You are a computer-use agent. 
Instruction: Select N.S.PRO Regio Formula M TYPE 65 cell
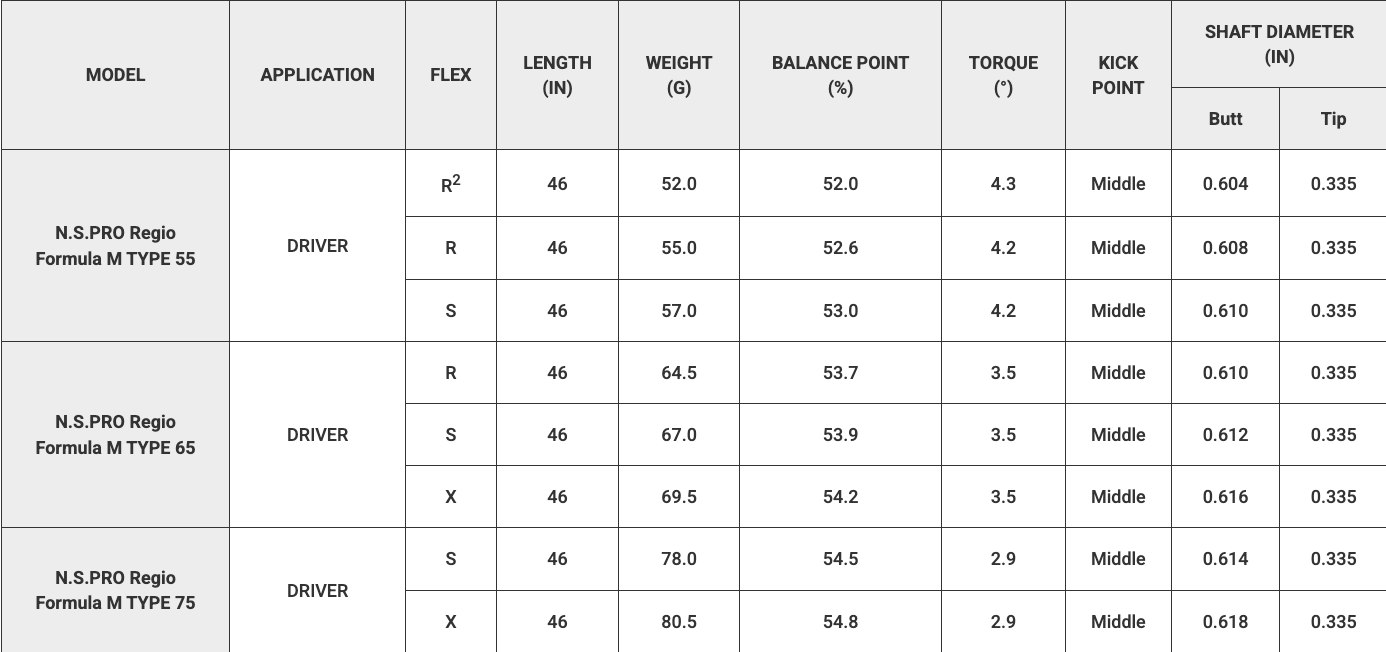point(115,435)
